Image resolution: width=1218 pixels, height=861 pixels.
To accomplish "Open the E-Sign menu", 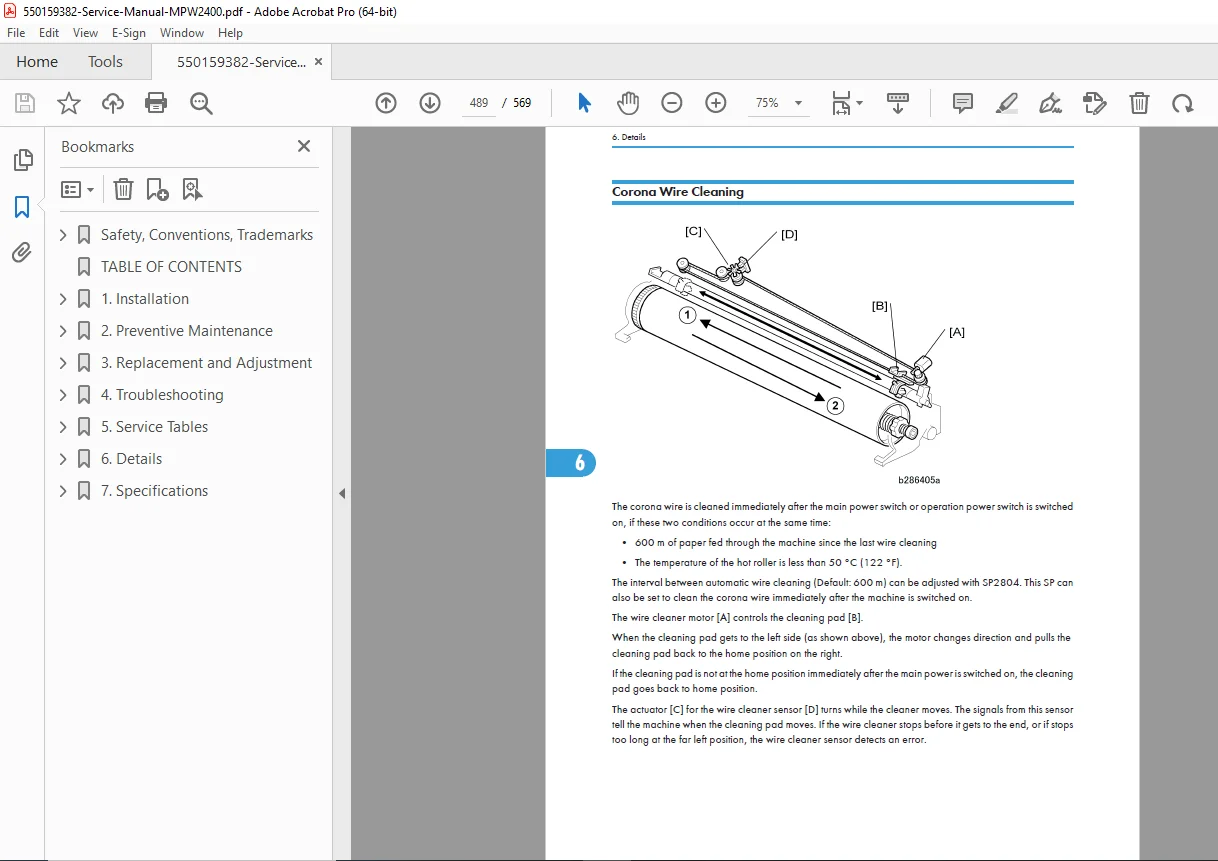I will 129,33.
